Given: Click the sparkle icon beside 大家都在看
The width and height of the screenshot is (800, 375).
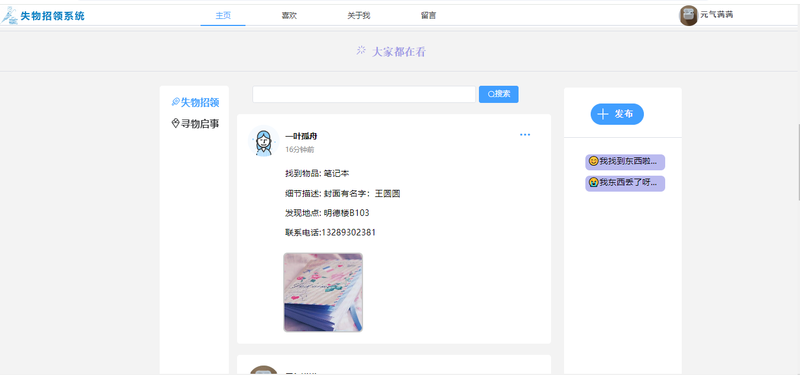Looking at the screenshot, I should point(361,50).
